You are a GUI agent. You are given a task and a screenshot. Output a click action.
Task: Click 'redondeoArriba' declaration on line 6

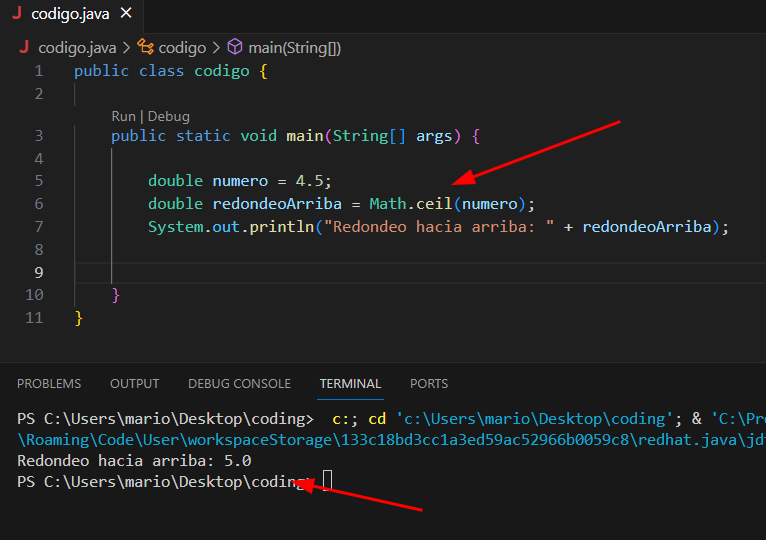[277, 204]
